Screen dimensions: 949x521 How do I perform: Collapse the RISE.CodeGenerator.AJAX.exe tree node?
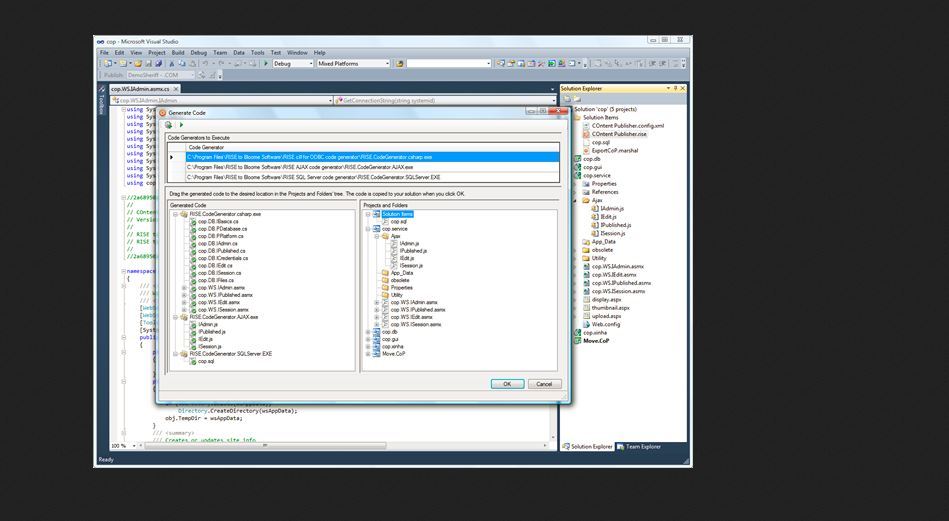(174, 317)
